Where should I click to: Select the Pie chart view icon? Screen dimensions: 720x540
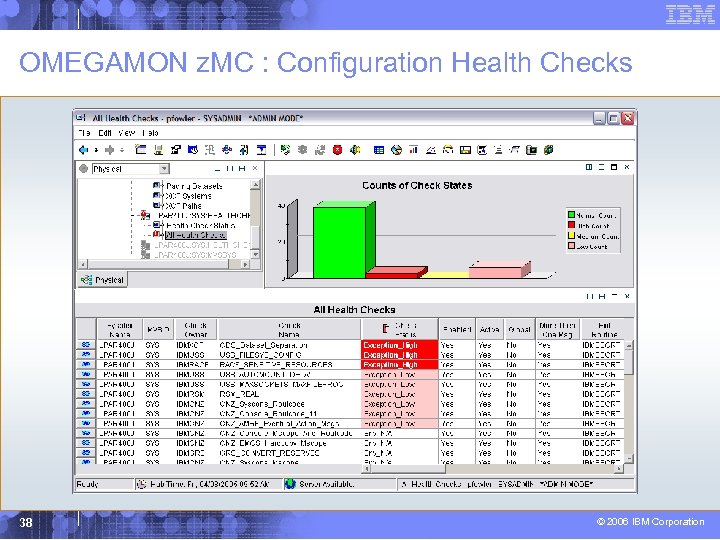[x=396, y=150]
